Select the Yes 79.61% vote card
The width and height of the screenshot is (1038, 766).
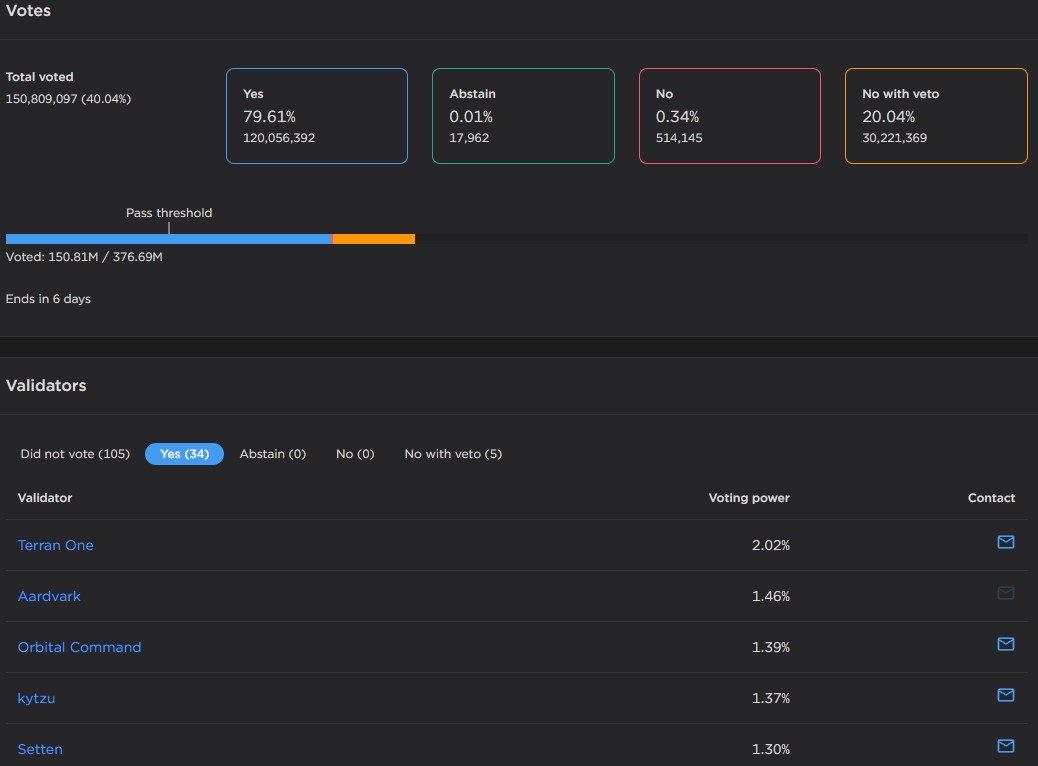click(317, 116)
